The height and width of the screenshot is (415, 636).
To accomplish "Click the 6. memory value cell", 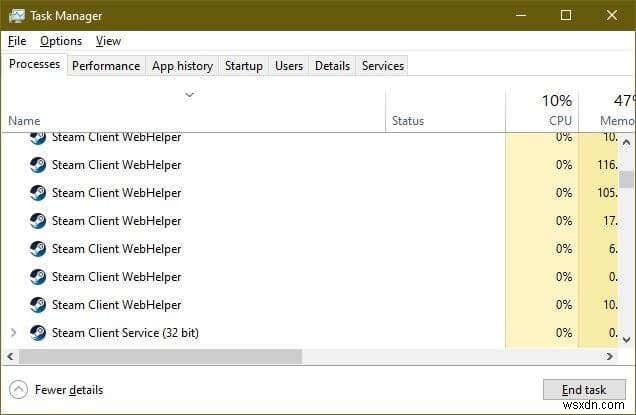I will click(599, 249).
